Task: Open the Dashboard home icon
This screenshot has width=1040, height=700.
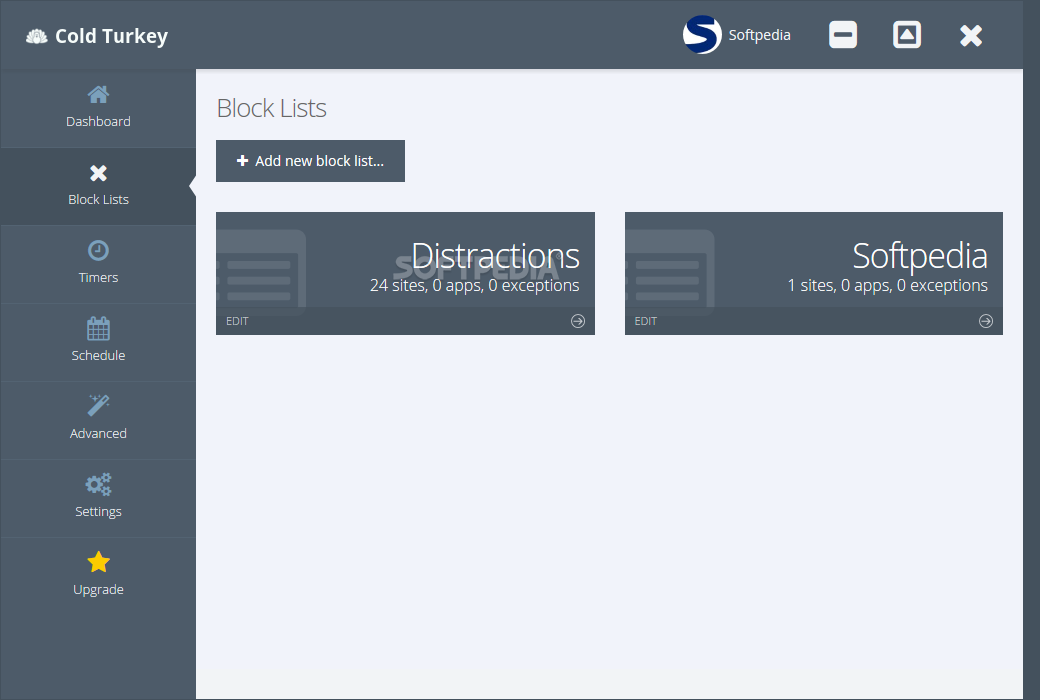Action: point(98,95)
